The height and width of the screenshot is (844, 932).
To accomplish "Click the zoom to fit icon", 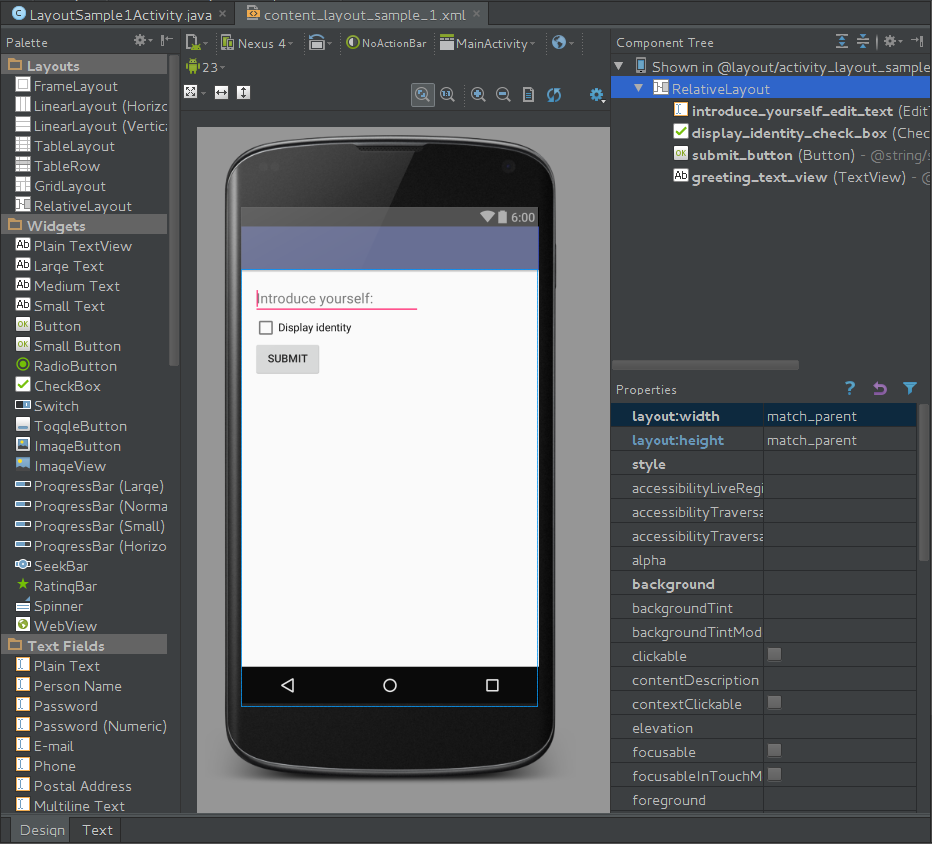I will point(422,95).
